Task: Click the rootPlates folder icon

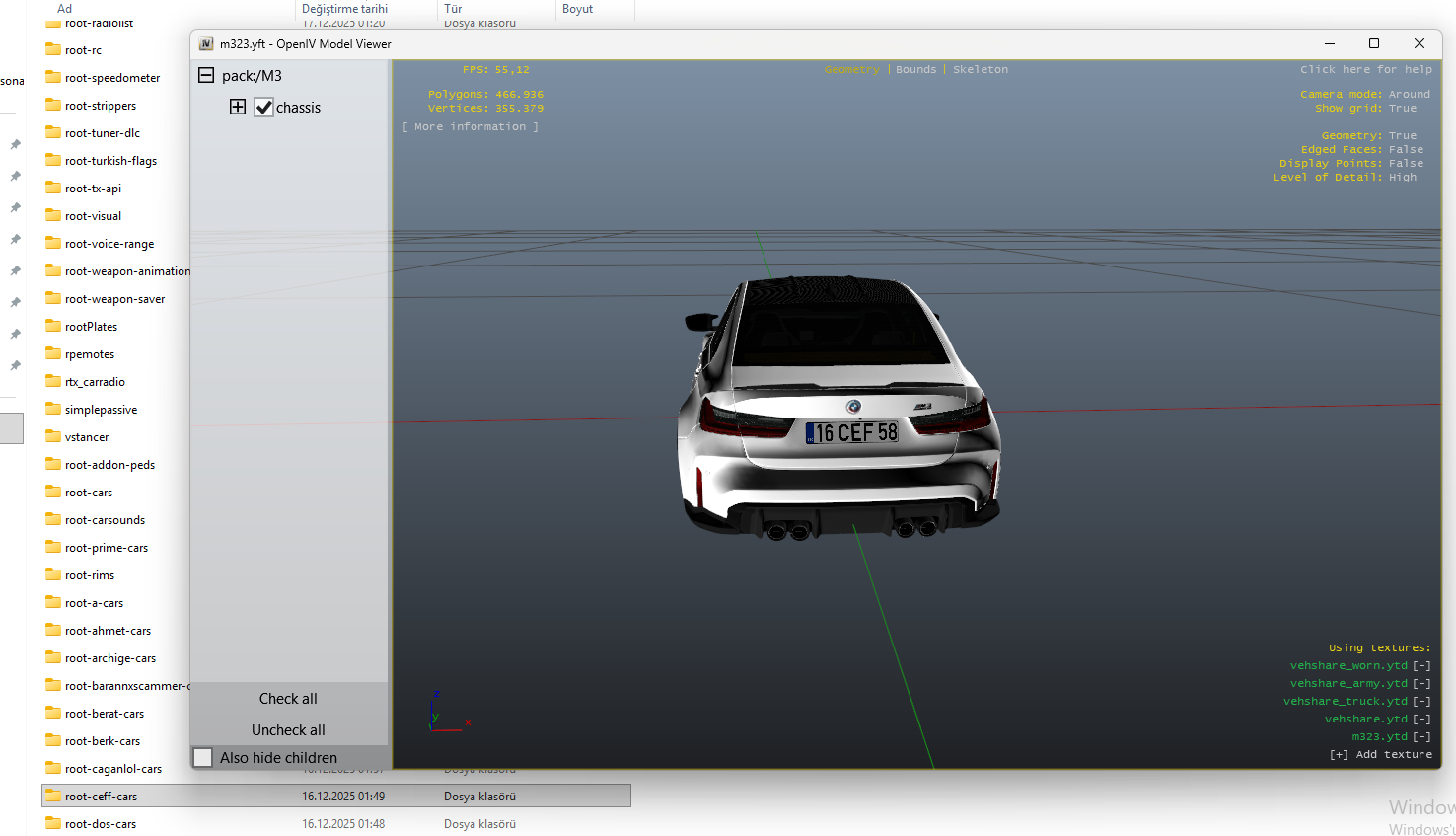Action: coord(53,326)
